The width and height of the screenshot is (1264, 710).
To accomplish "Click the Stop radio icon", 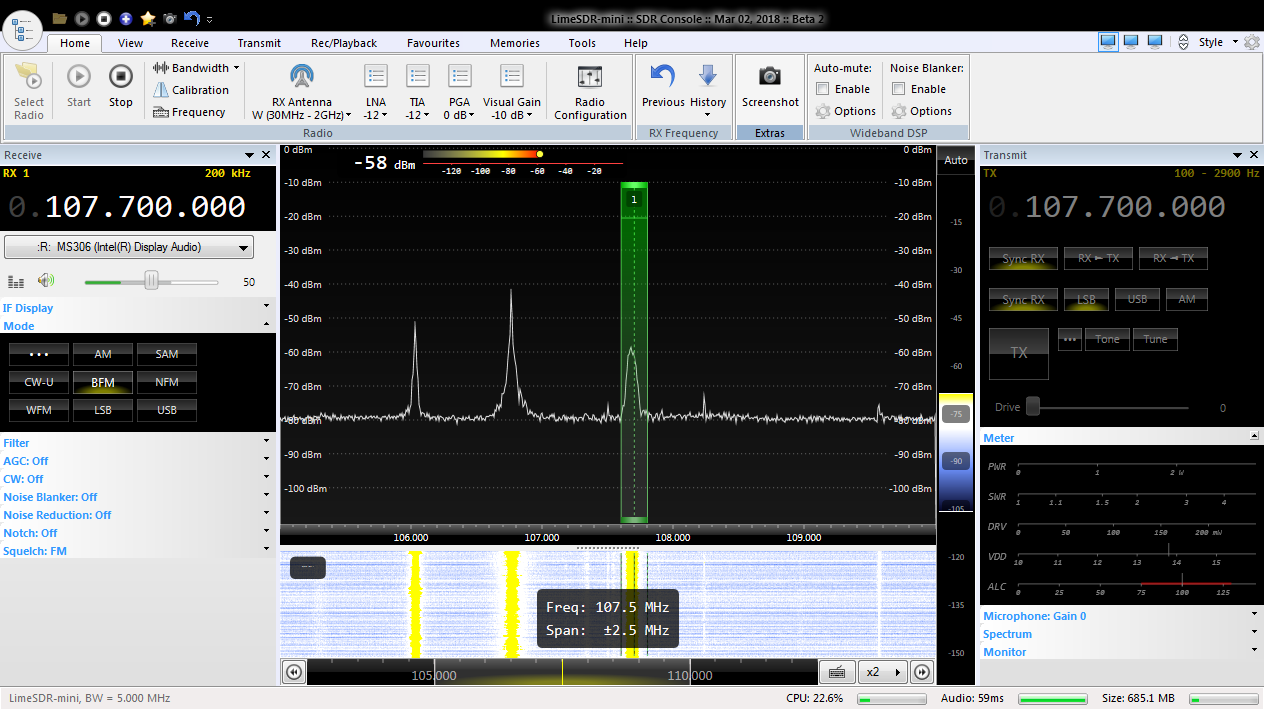I will (120, 77).
